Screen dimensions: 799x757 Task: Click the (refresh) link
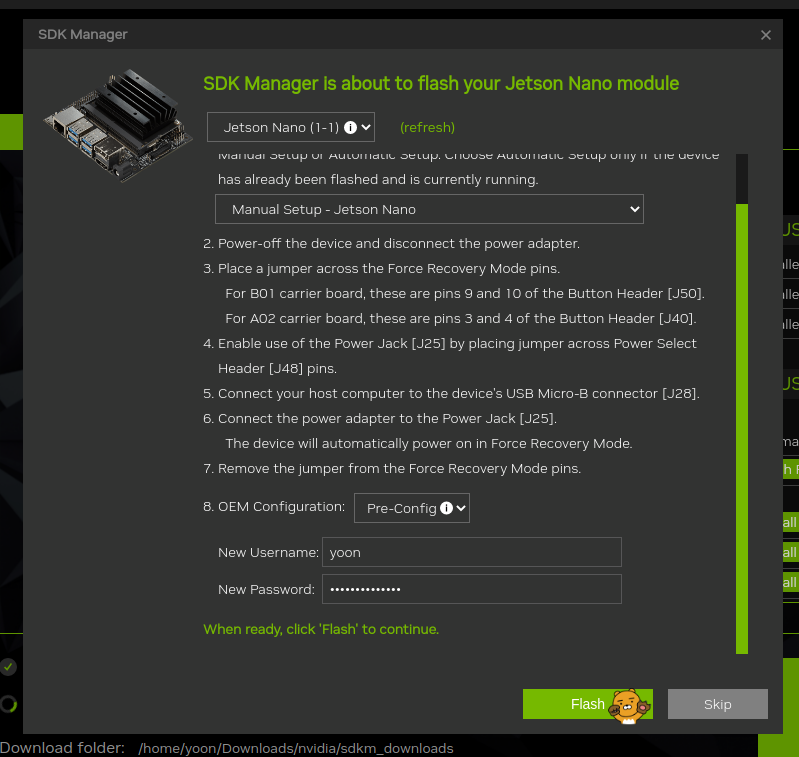pyautogui.click(x=427, y=127)
